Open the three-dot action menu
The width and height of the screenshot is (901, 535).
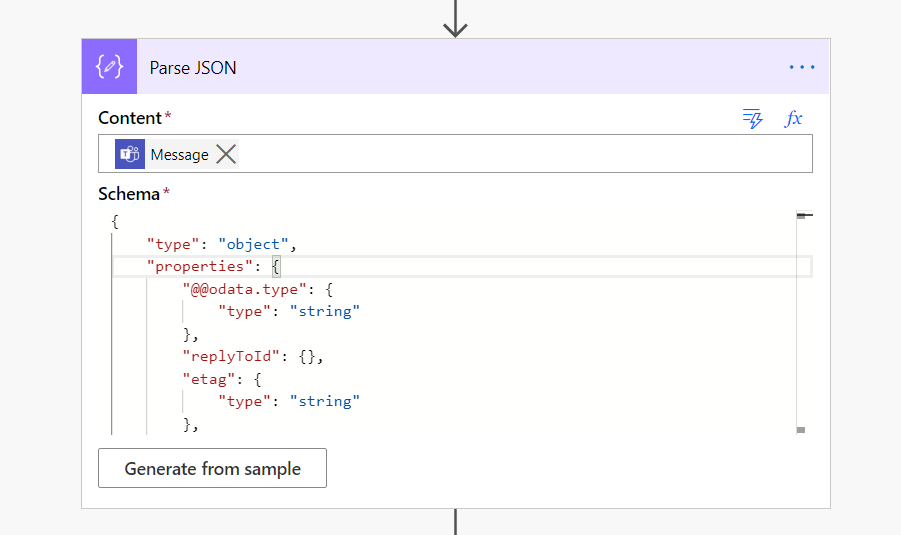(x=802, y=67)
